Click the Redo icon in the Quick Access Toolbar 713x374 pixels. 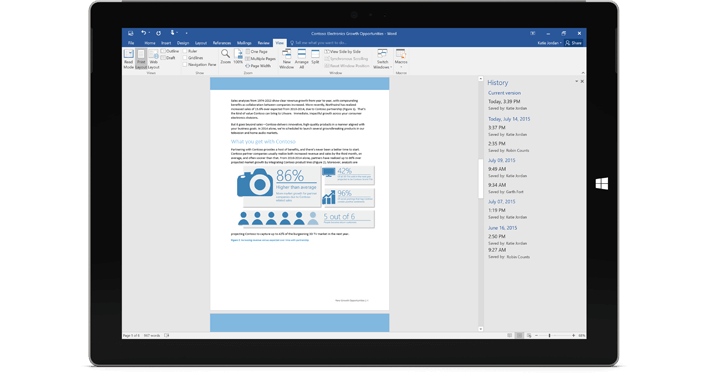[158, 33]
